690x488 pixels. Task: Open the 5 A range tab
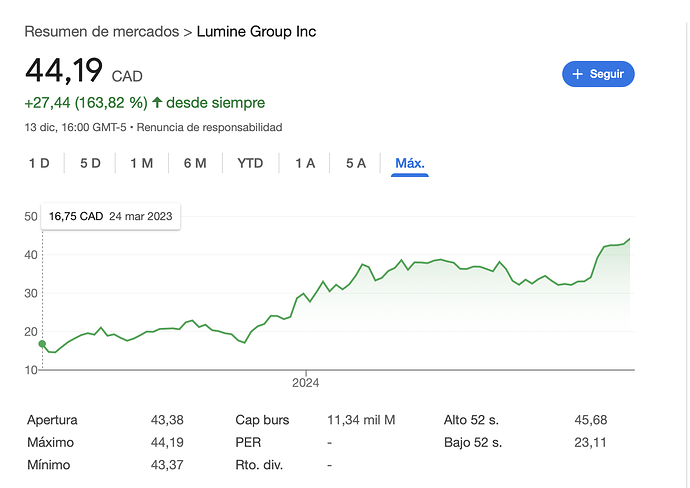click(356, 163)
